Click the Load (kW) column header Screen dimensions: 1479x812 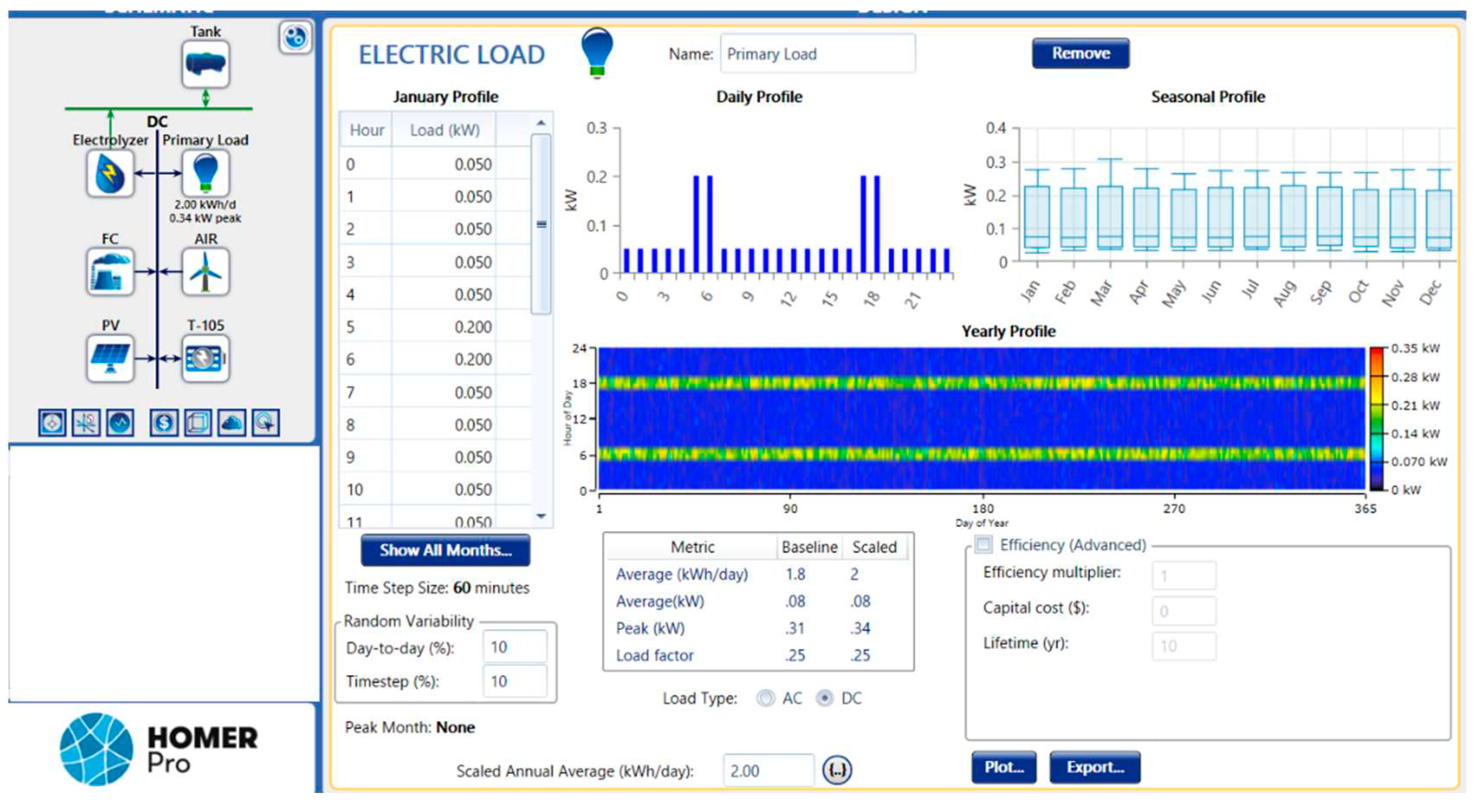pyautogui.click(x=444, y=130)
